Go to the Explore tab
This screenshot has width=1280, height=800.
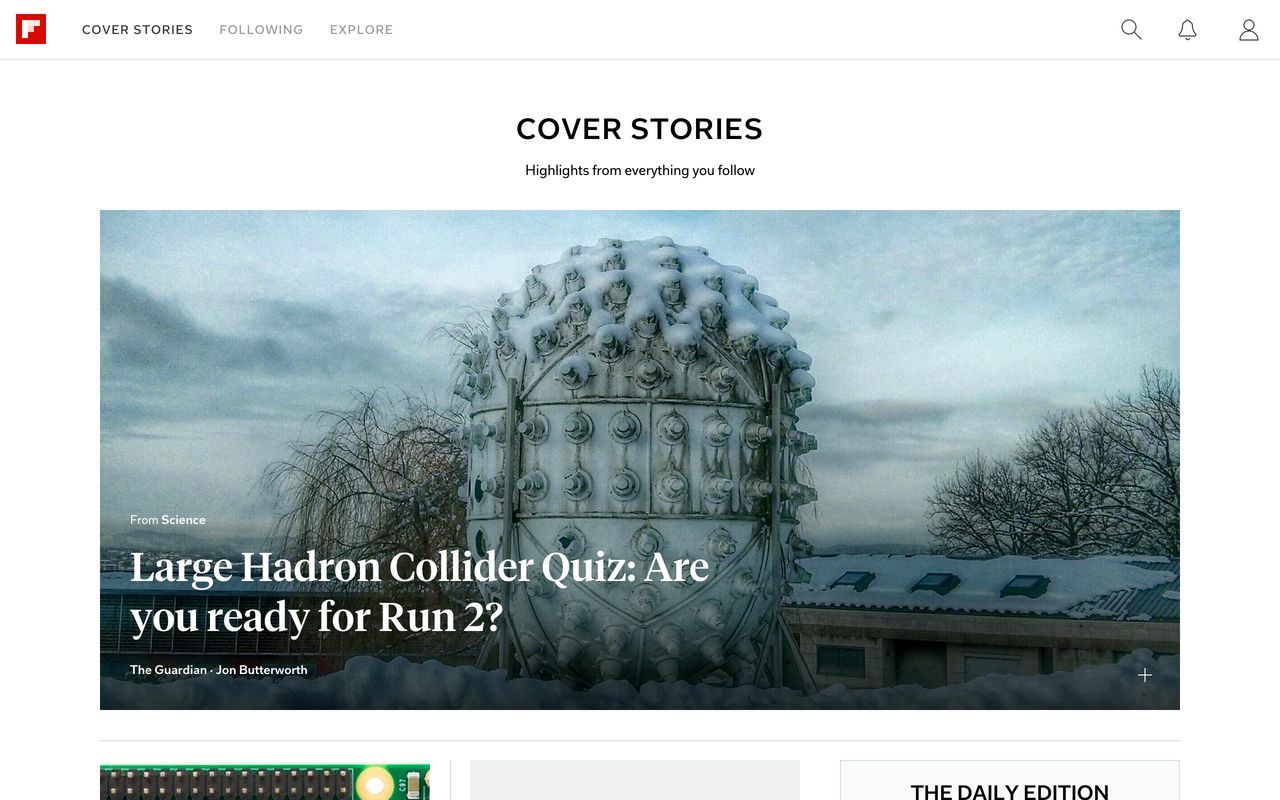(x=361, y=30)
